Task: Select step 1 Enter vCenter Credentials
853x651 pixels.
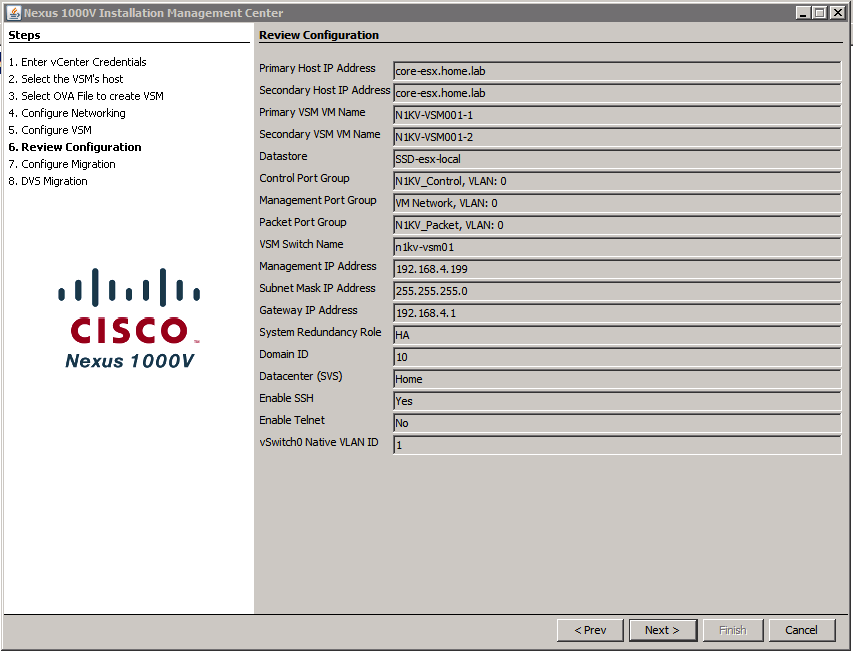Action: pos(77,62)
